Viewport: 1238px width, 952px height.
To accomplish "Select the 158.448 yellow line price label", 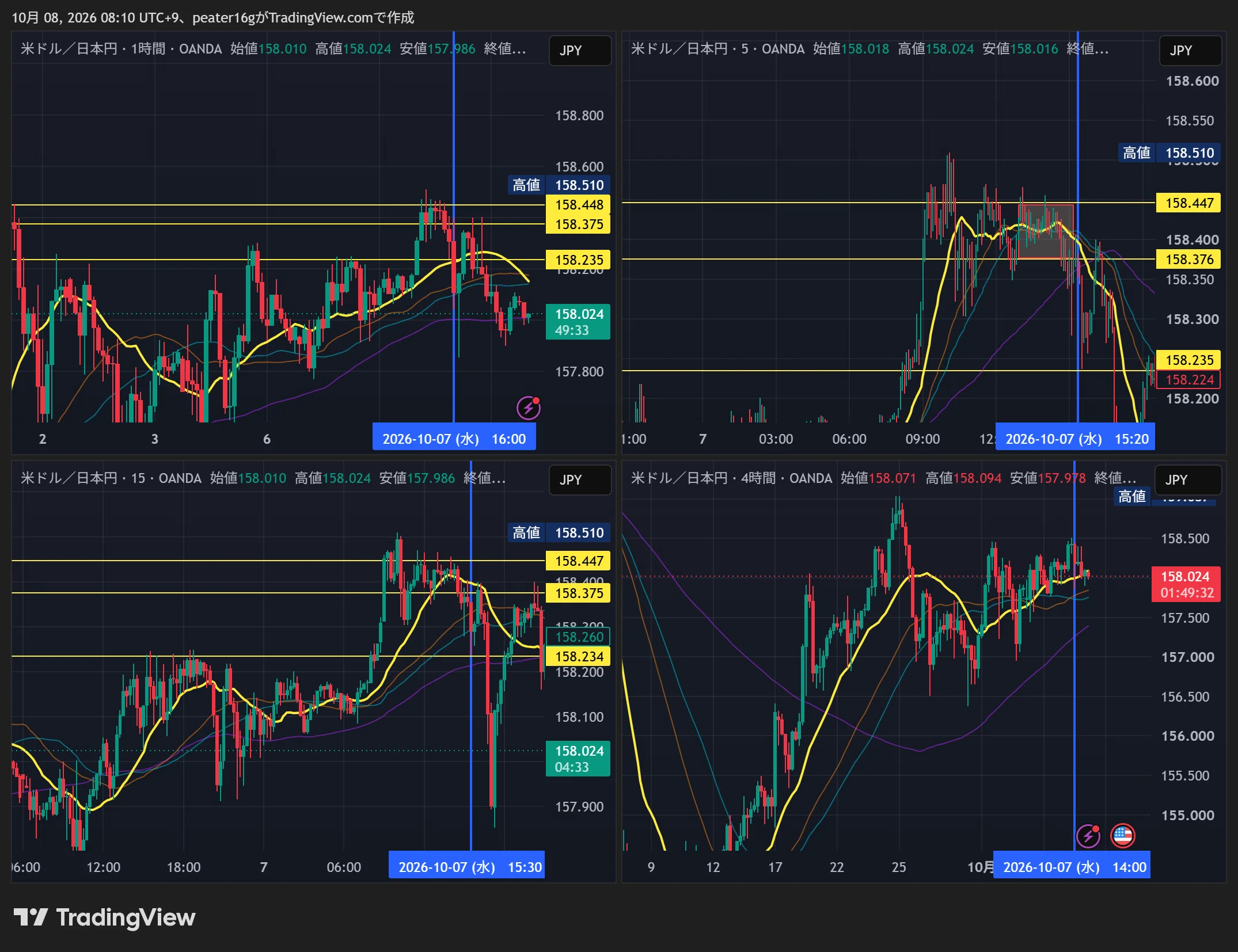I will click(x=578, y=205).
